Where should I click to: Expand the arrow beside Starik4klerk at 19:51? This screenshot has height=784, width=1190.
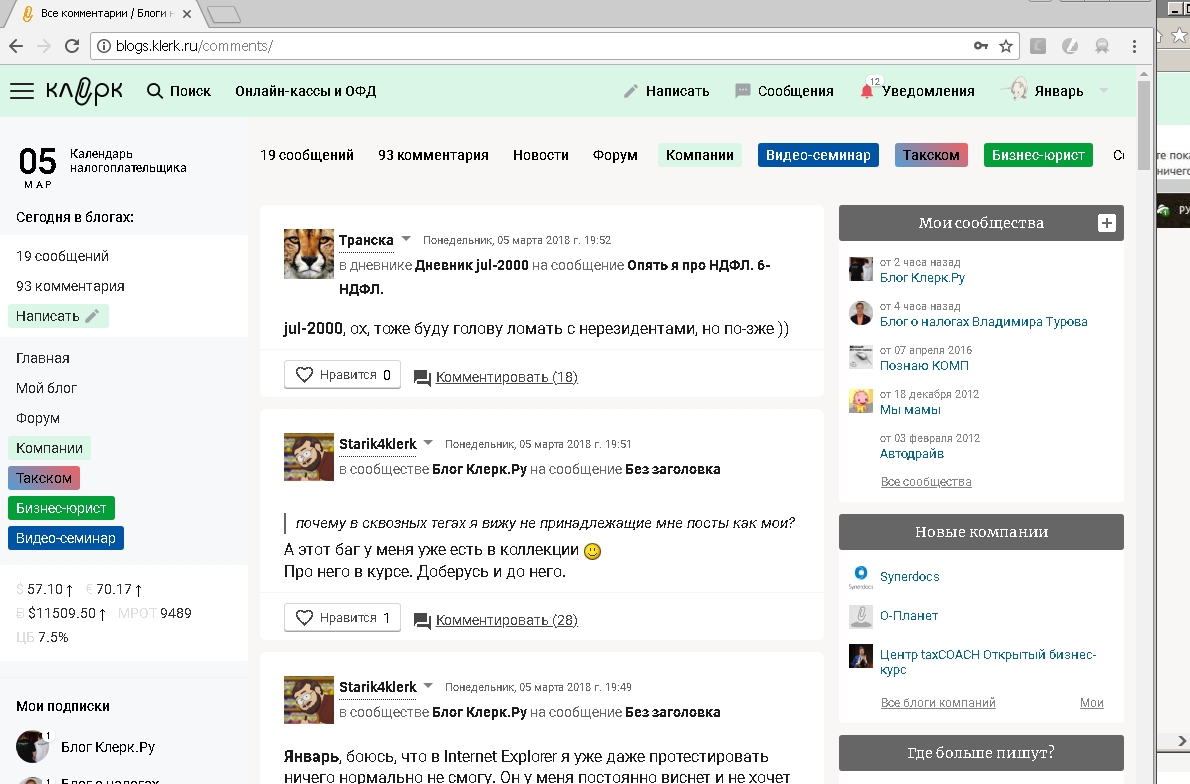pos(428,442)
